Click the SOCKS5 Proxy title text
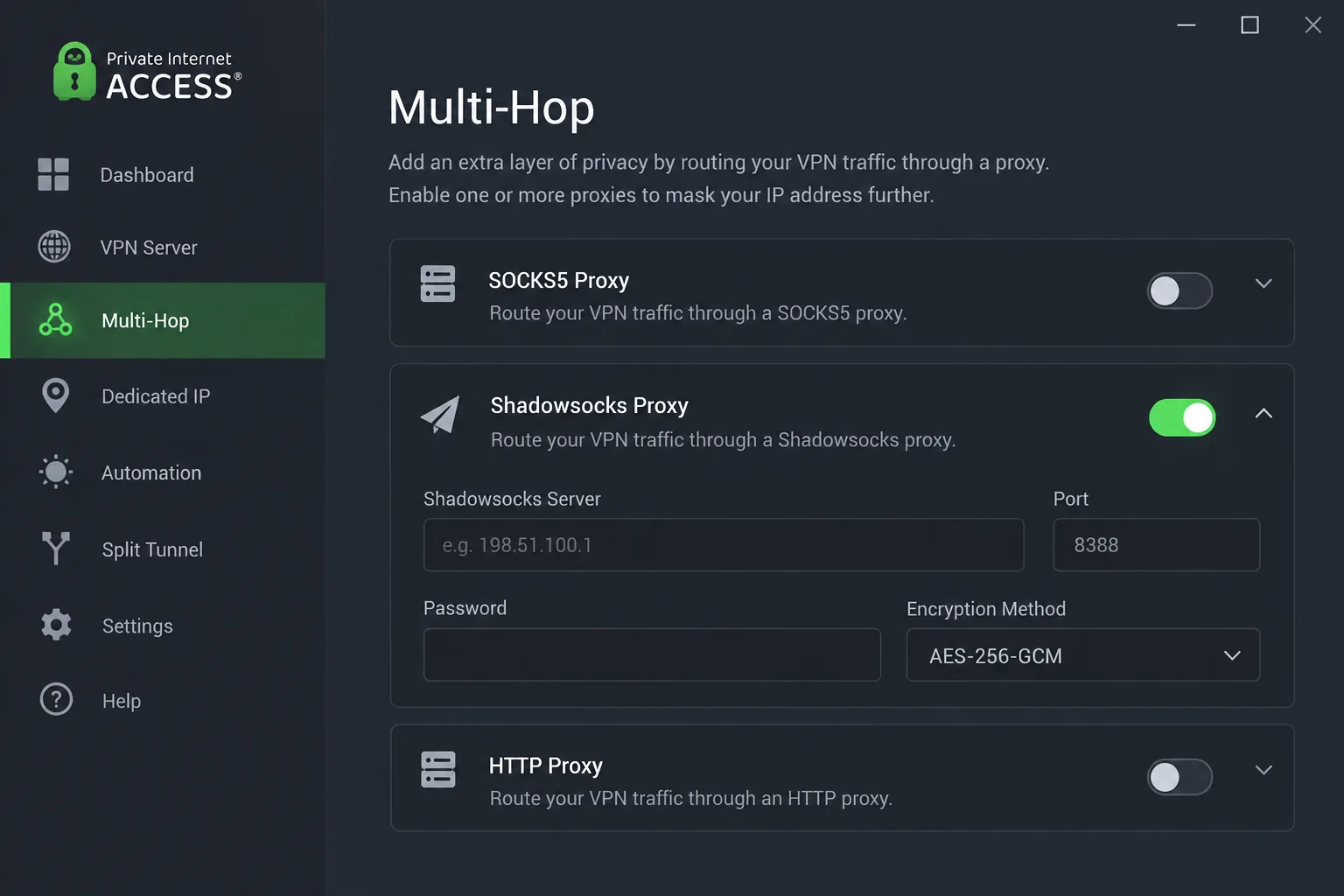 click(x=559, y=280)
